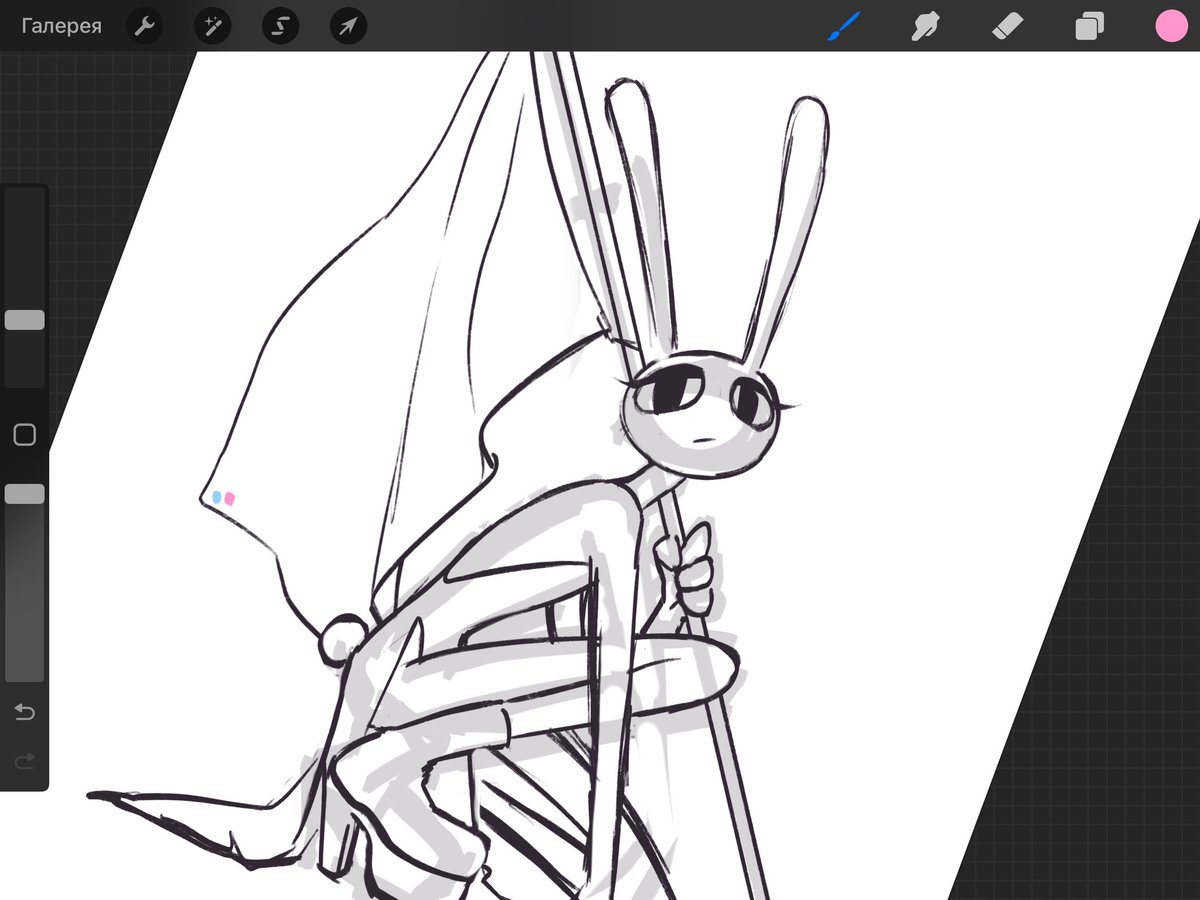Select the Eraser tool
The height and width of the screenshot is (900, 1200).
[1007, 26]
